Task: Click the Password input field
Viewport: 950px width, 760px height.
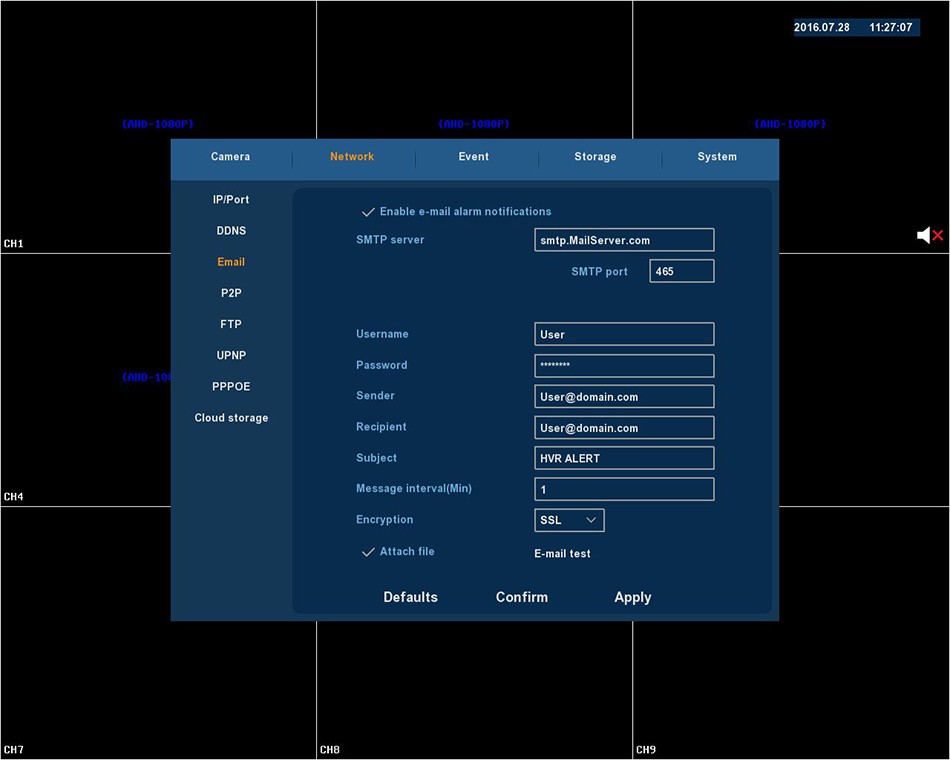Action: [624, 366]
